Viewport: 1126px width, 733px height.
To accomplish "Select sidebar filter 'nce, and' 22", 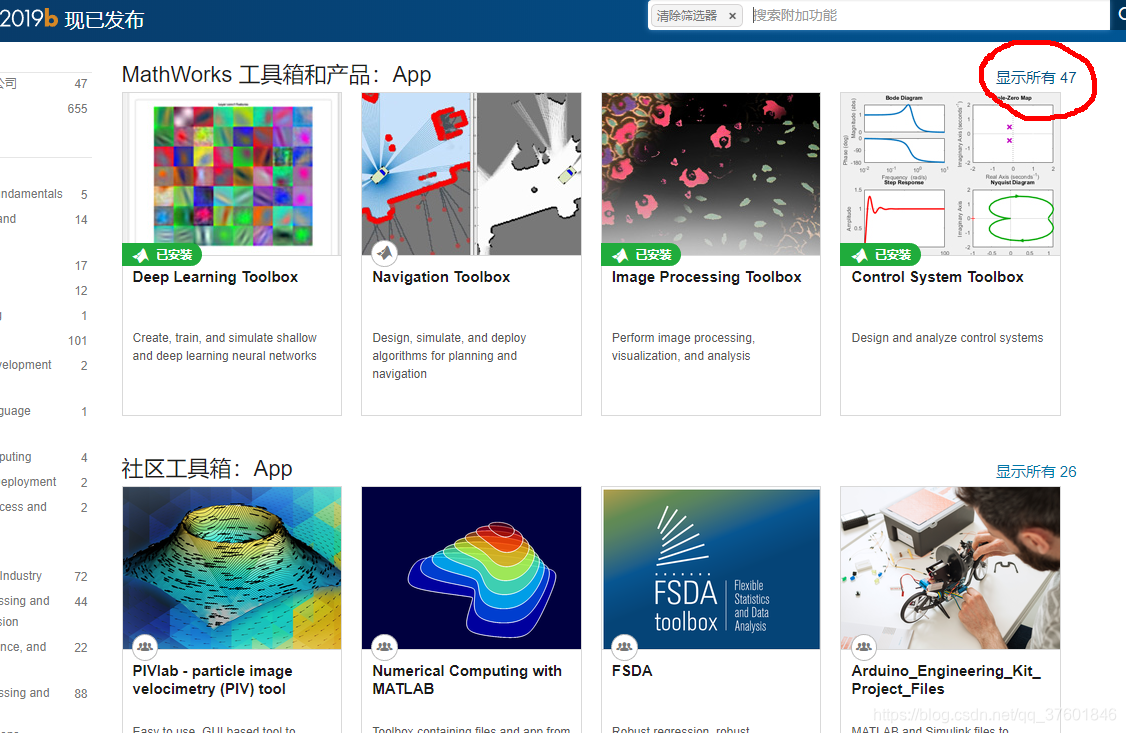I will (x=45, y=648).
